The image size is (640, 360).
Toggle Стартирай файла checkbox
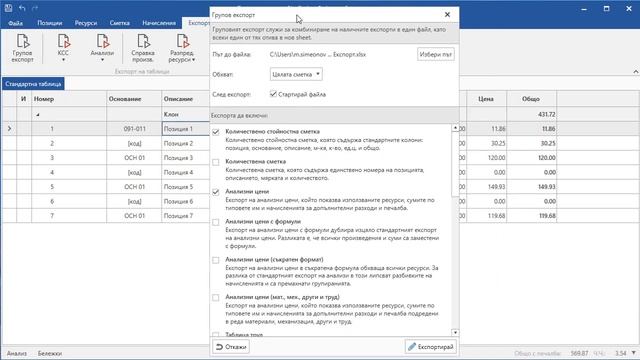273,94
